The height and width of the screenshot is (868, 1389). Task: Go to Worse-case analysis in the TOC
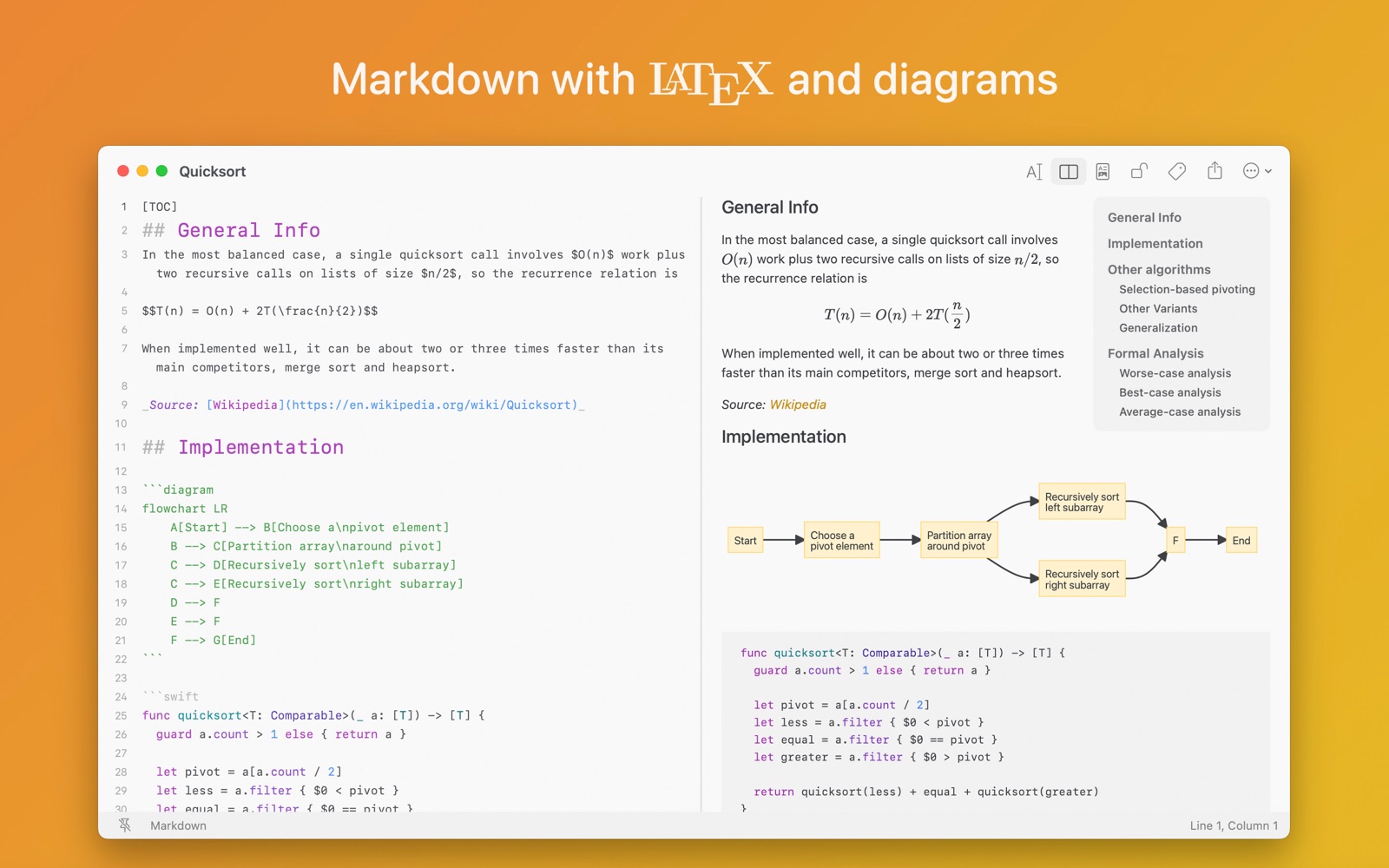(x=1175, y=373)
